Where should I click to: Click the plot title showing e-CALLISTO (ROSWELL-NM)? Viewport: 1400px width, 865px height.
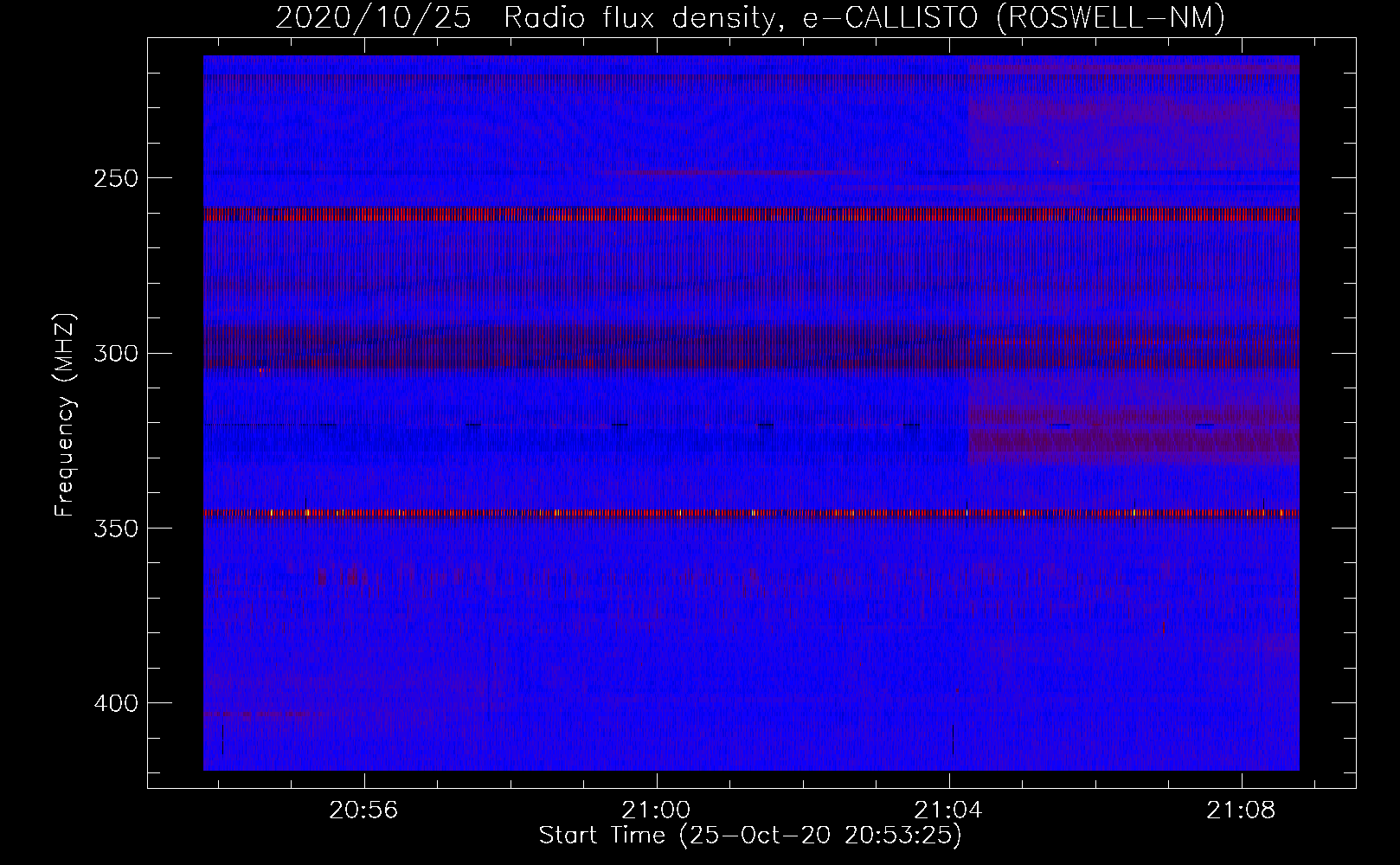pyautogui.click(x=750, y=17)
